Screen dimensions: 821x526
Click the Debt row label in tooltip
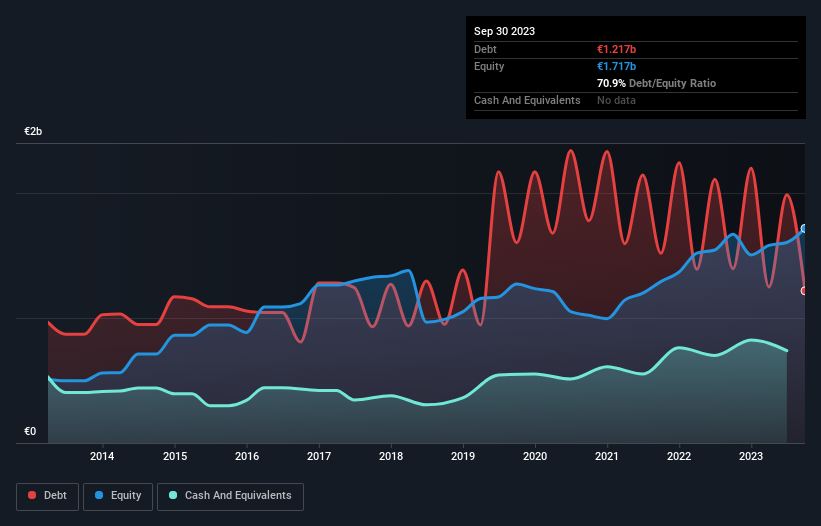point(485,49)
